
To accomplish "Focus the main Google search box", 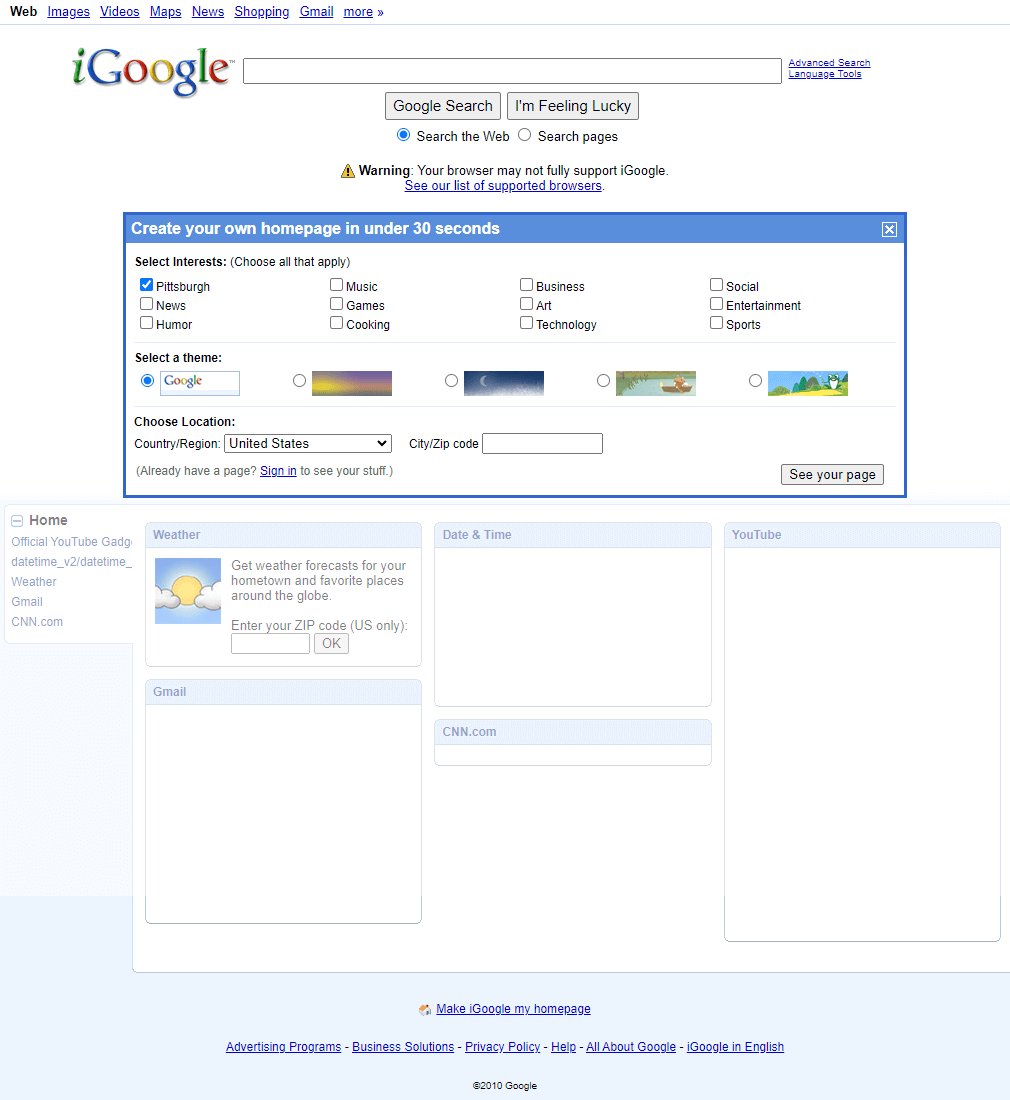I will point(512,71).
